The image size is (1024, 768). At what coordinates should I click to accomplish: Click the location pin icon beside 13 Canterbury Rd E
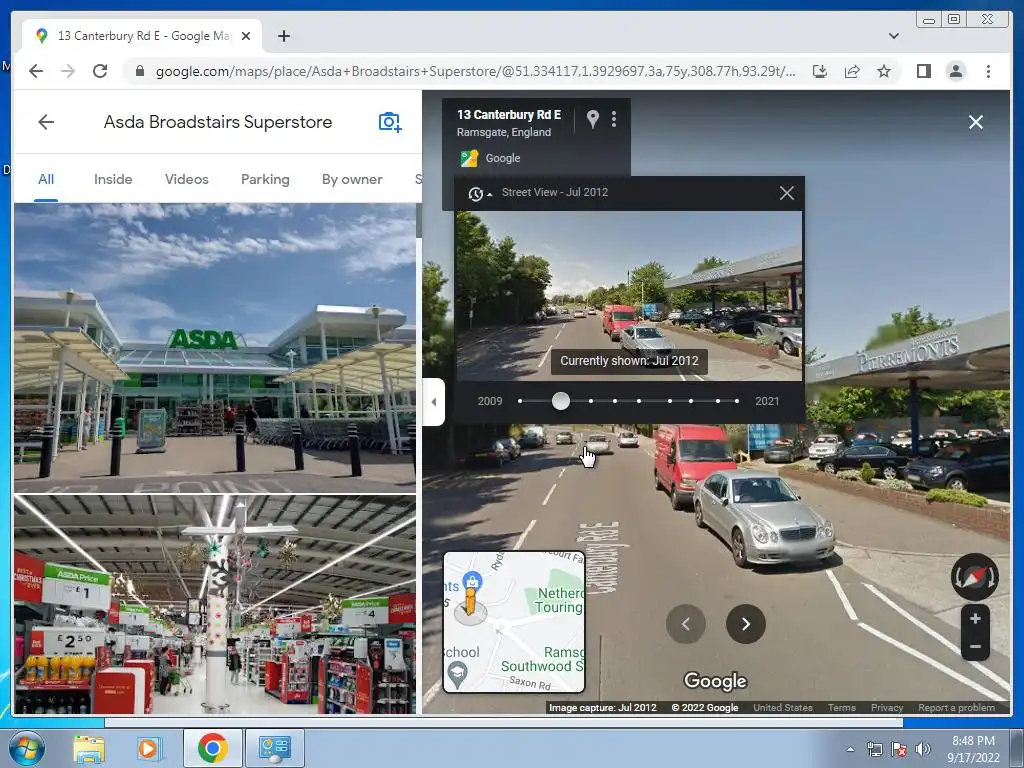pyautogui.click(x=592, y=119)
